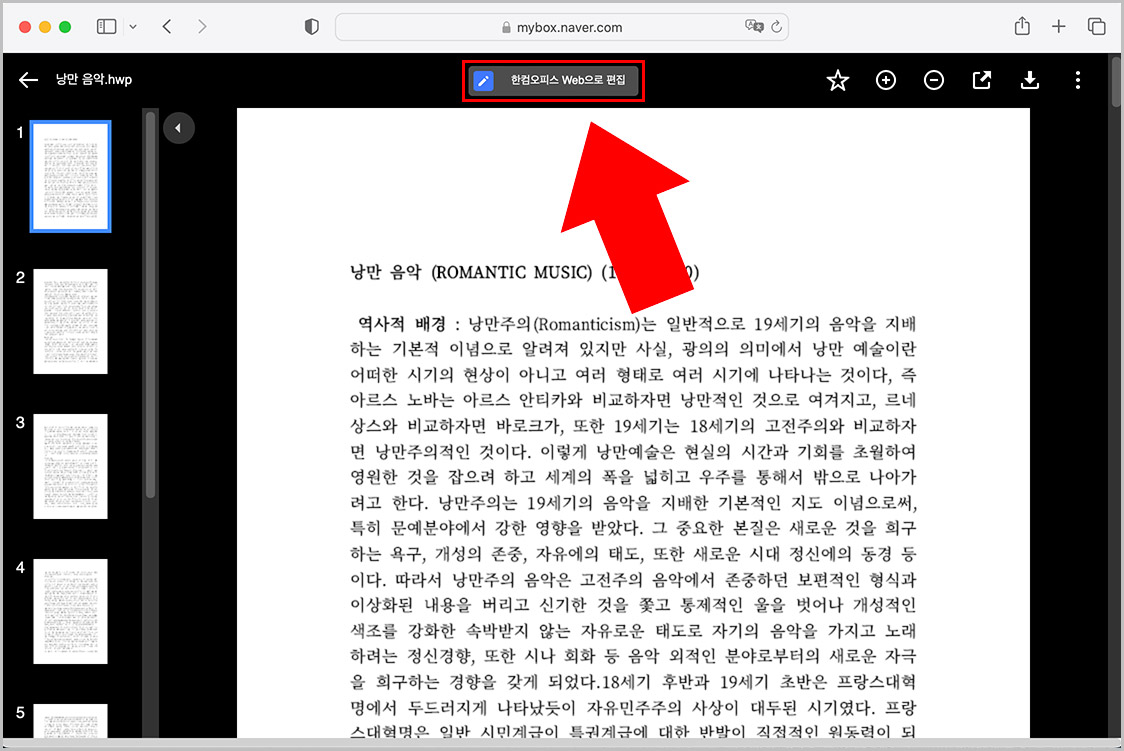Image resolution: width=1124 pixels, height=751 pixels.
Task: Select page 3 thumbnail
Action: (x=70, y=466)
